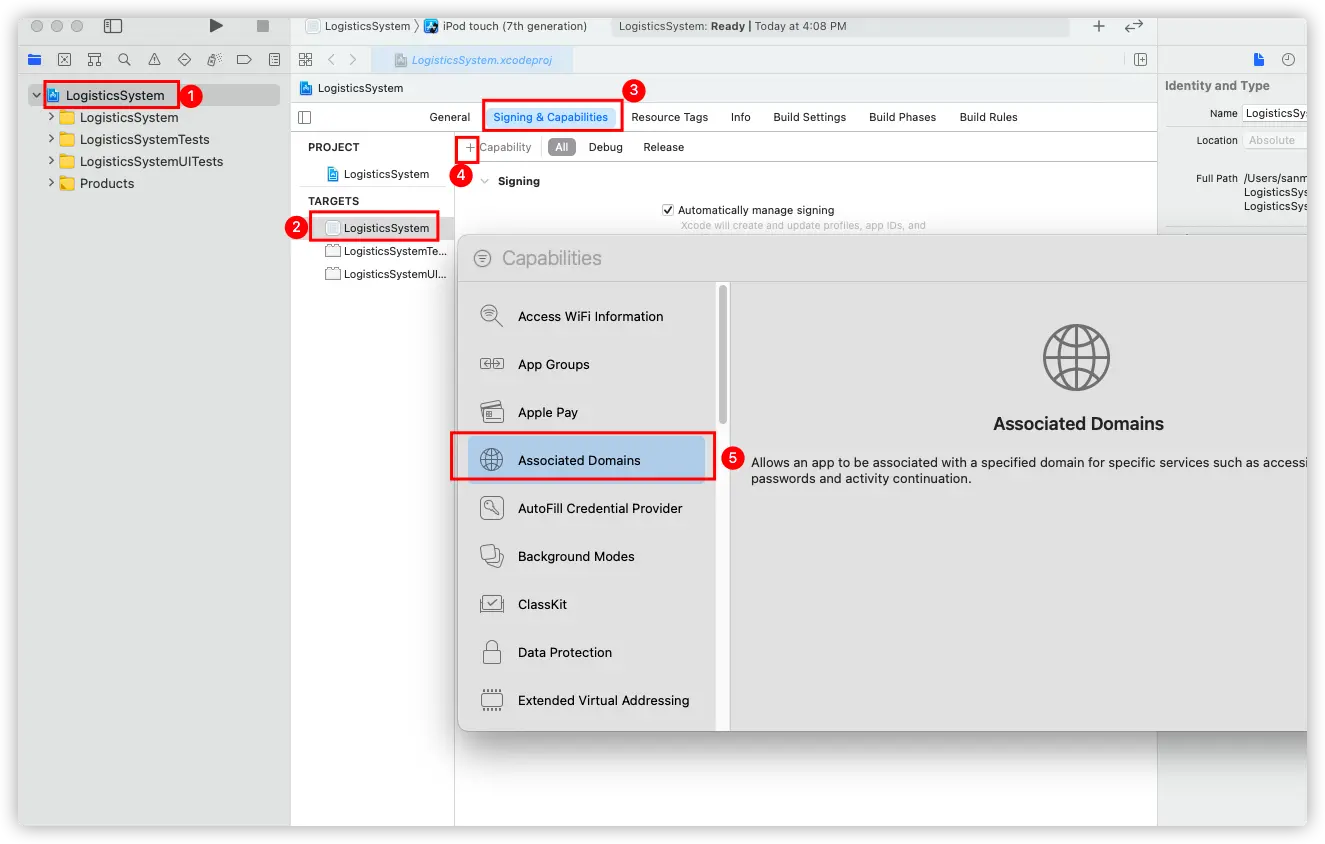Choose the iPod touch run destination

point(506,26)
